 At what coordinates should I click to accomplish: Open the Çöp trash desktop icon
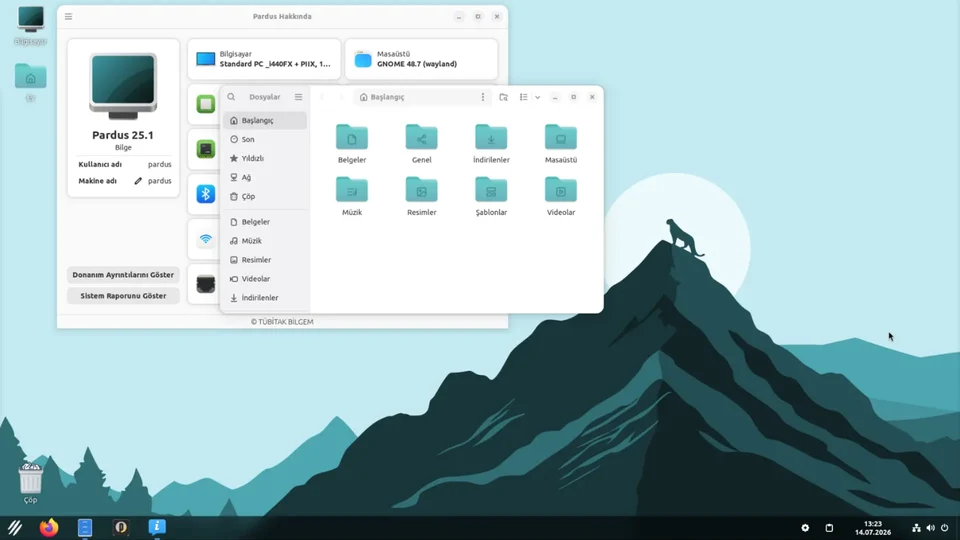click(31, 483)
